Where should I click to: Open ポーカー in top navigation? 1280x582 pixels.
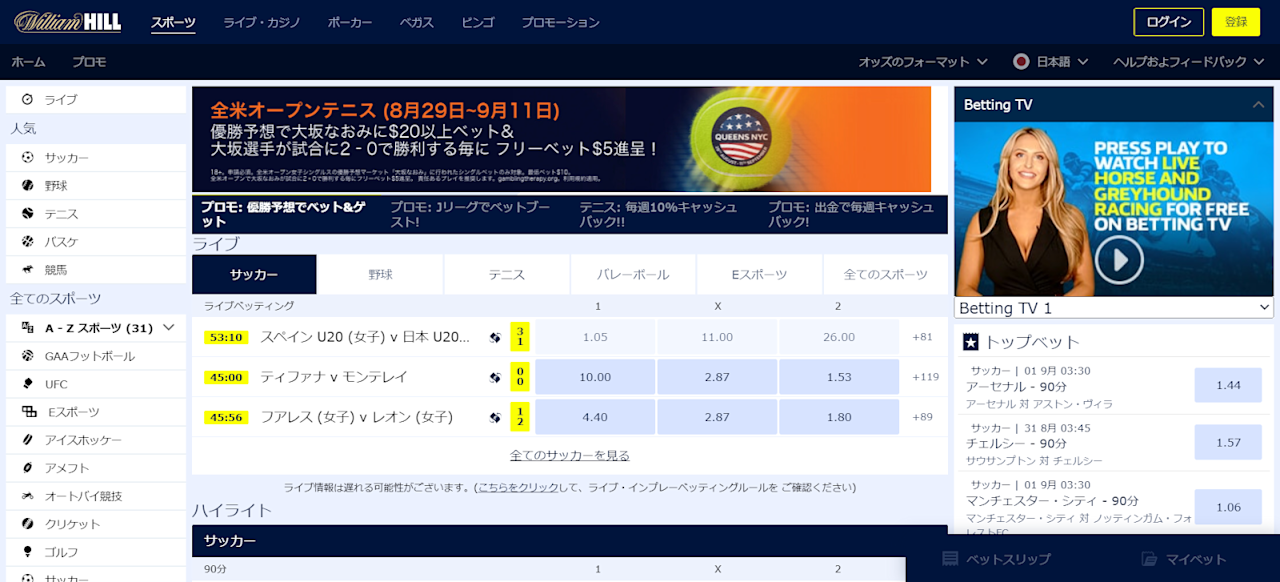(350, 22)
